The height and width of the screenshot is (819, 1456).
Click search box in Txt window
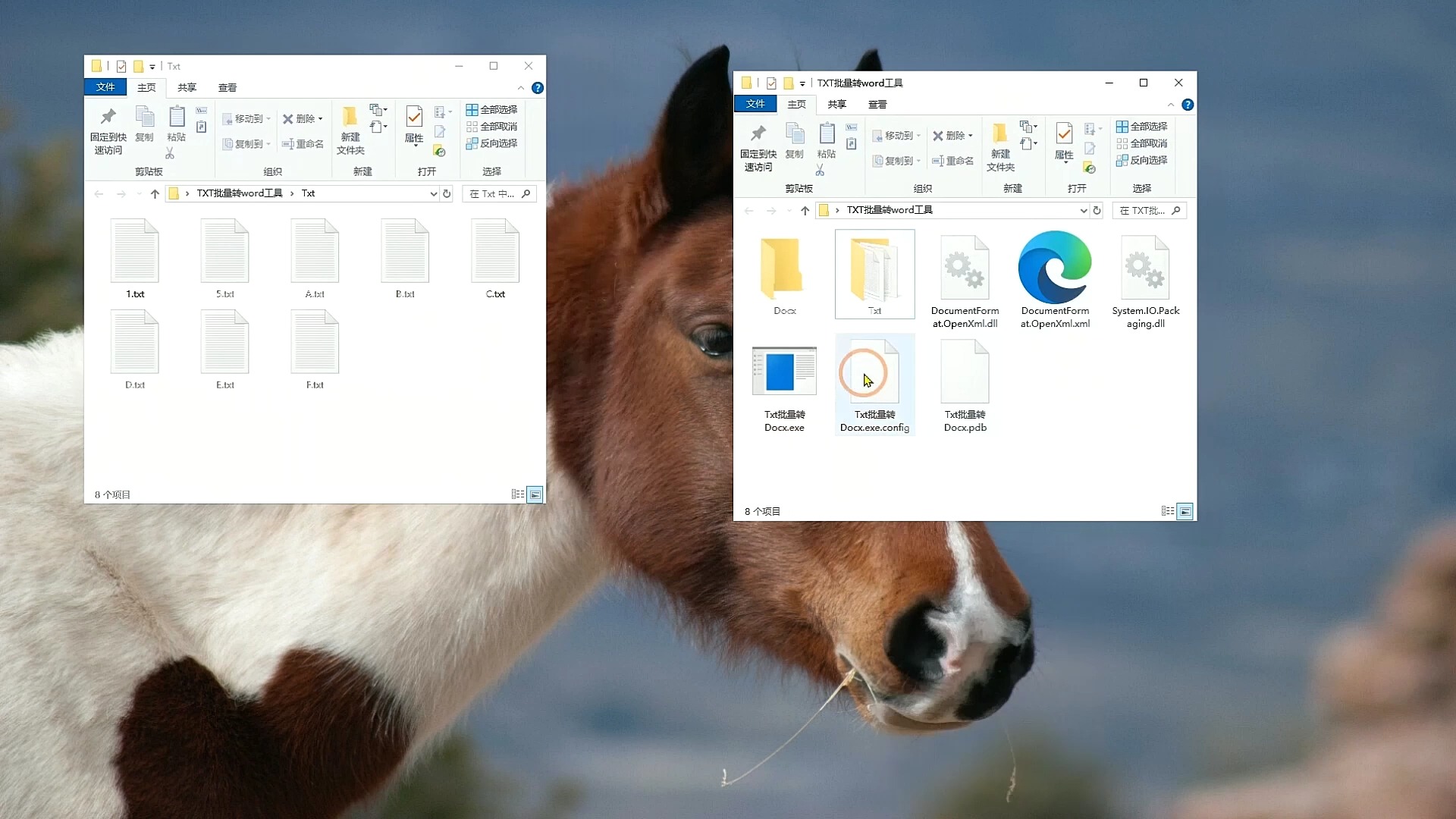(x=500, y=194)
